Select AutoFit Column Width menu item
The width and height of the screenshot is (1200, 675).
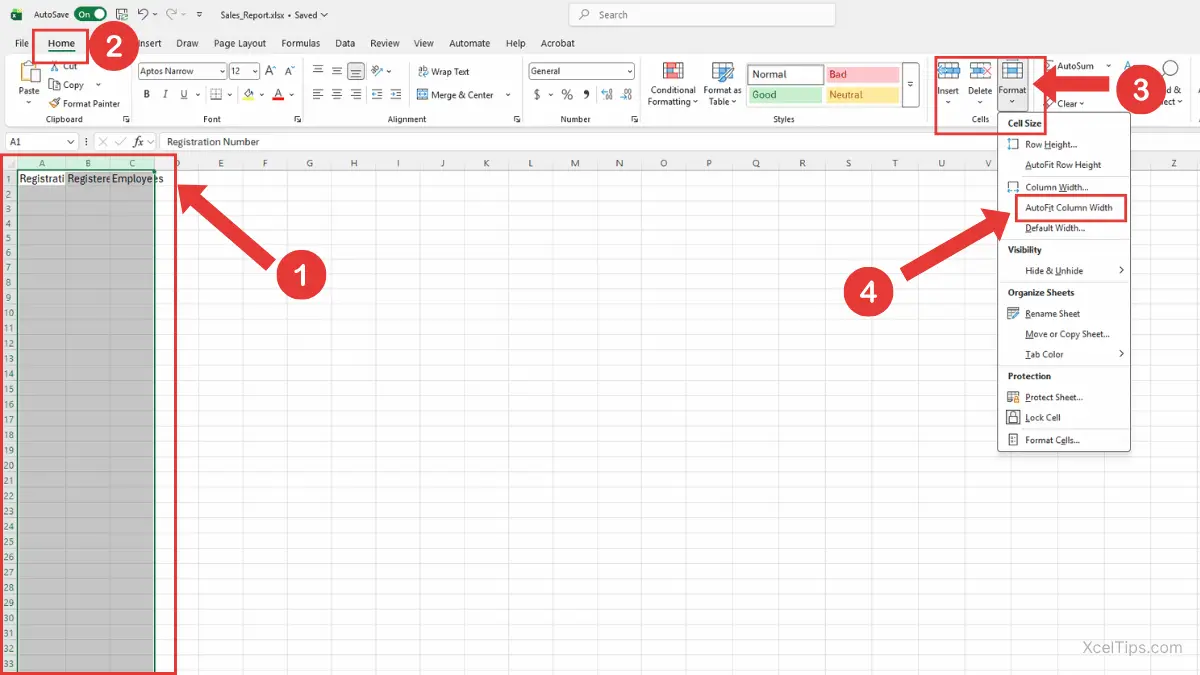click(x=1068, y=208)
